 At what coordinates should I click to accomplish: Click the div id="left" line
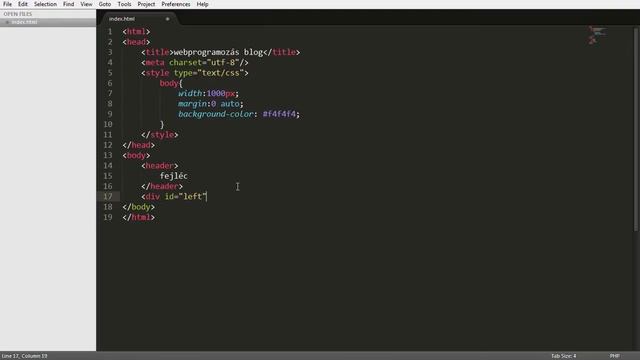coord(174,196)
